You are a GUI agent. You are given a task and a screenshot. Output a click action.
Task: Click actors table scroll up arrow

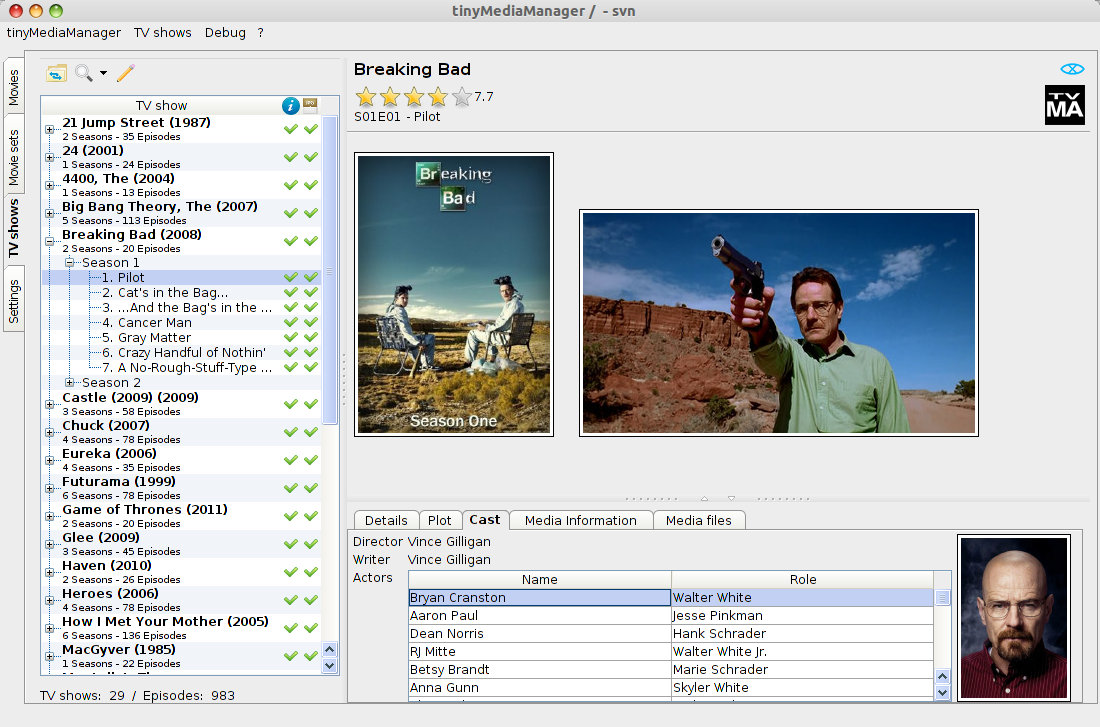point(943,676)
